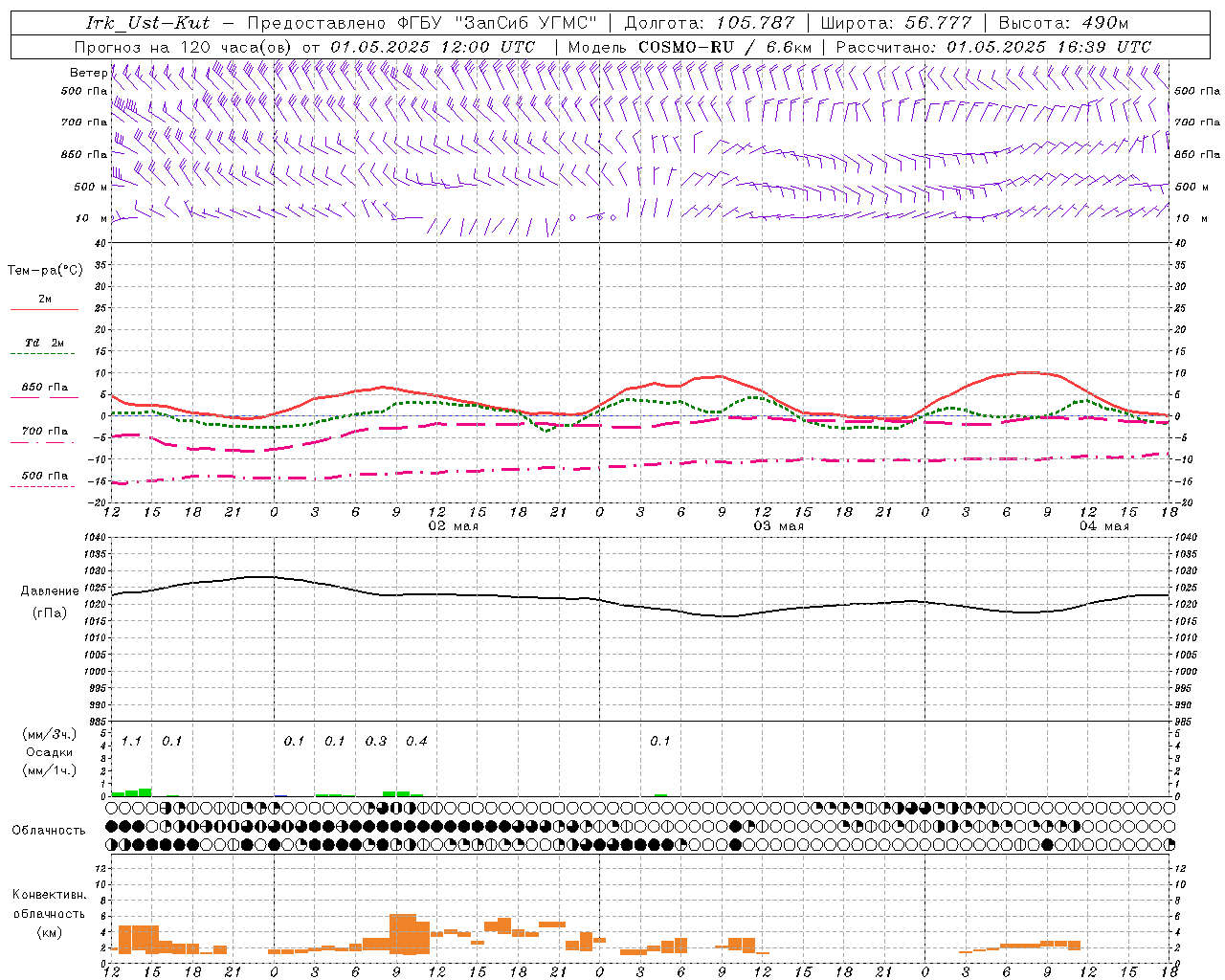Image resolution: width=1225 pixels, height=980 pixels.
Task: Click the "(км)" unit under convective label
Action: (50, 932)
